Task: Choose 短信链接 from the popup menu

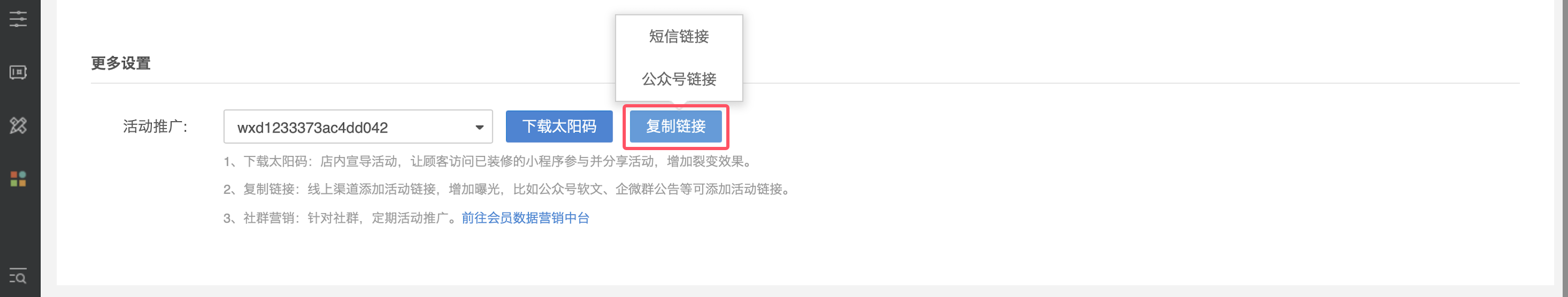Action: click(x=679, y=36)
